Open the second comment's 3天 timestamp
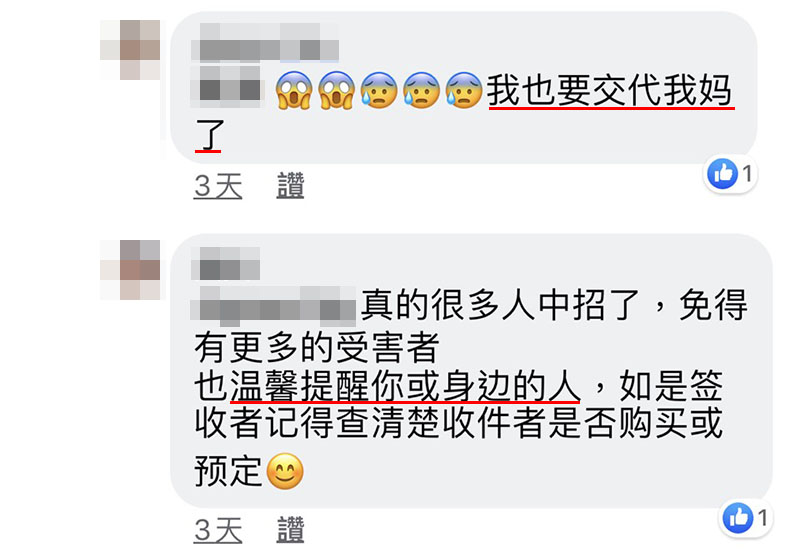Image resolution: width=800 pixels, height=553 pixels. (x=218, y=530)
